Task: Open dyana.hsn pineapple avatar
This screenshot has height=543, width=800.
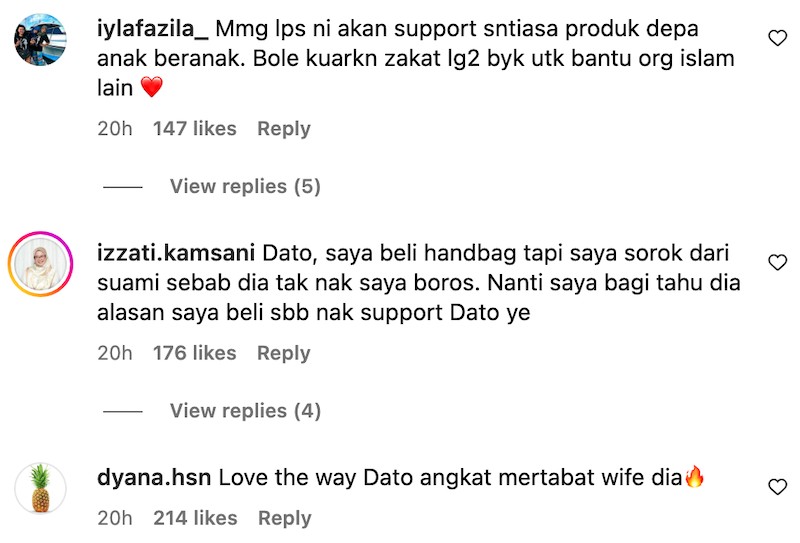Action: tap(40, 488)
